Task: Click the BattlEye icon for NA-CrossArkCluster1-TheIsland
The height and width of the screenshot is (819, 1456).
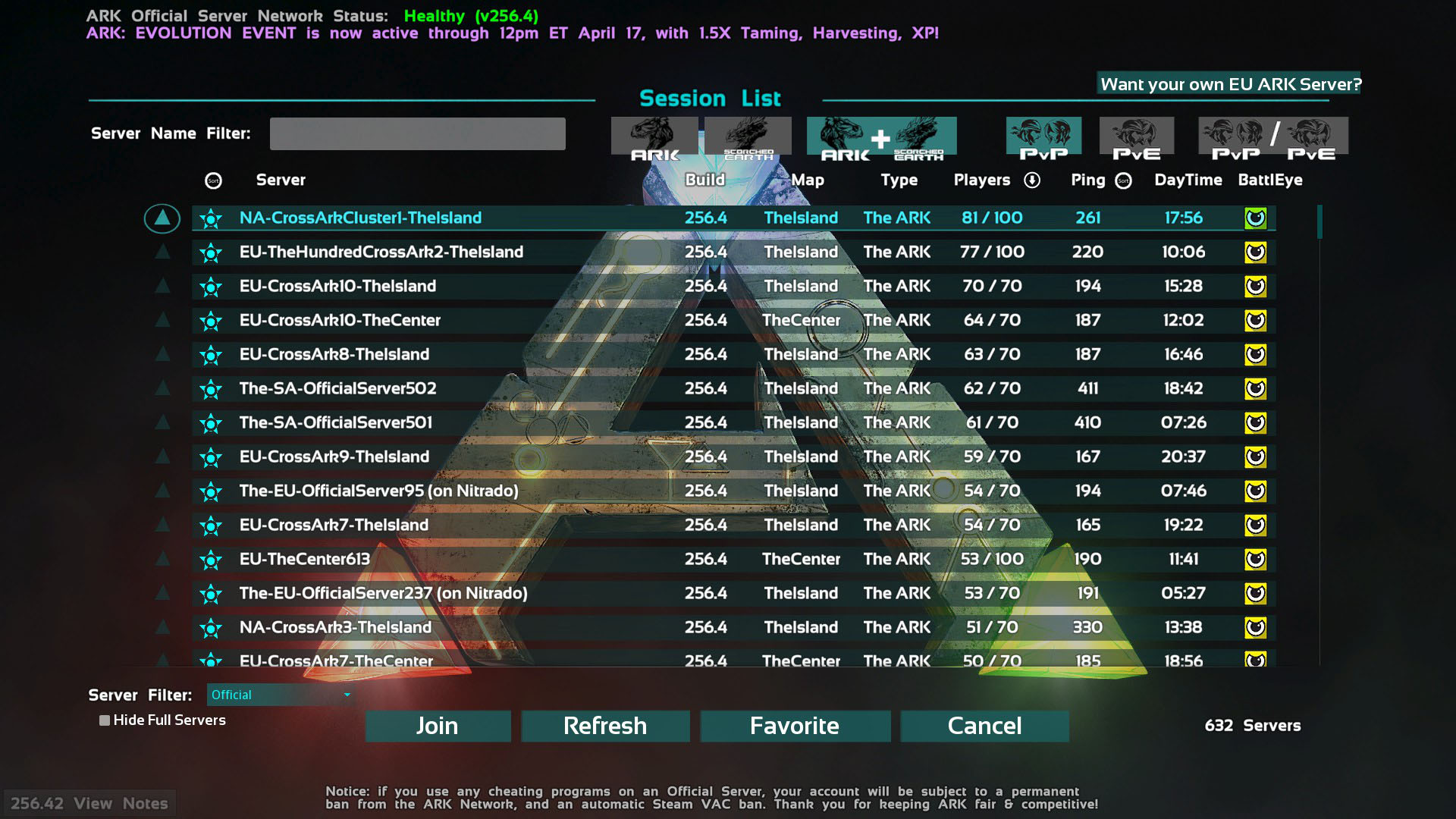Action: (1256, 218)
